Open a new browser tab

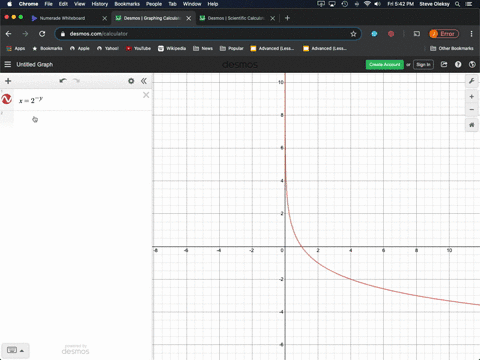[287, 18]
